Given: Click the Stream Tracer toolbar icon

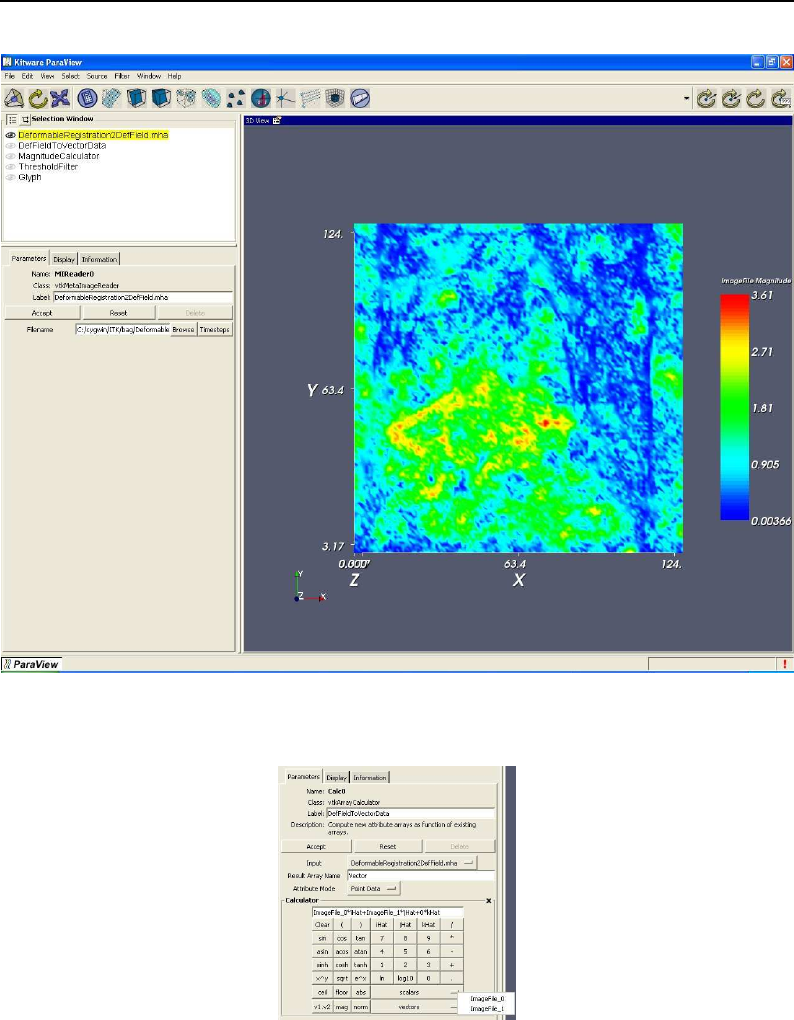Looking at the screenshot, I should pos(285,98).
